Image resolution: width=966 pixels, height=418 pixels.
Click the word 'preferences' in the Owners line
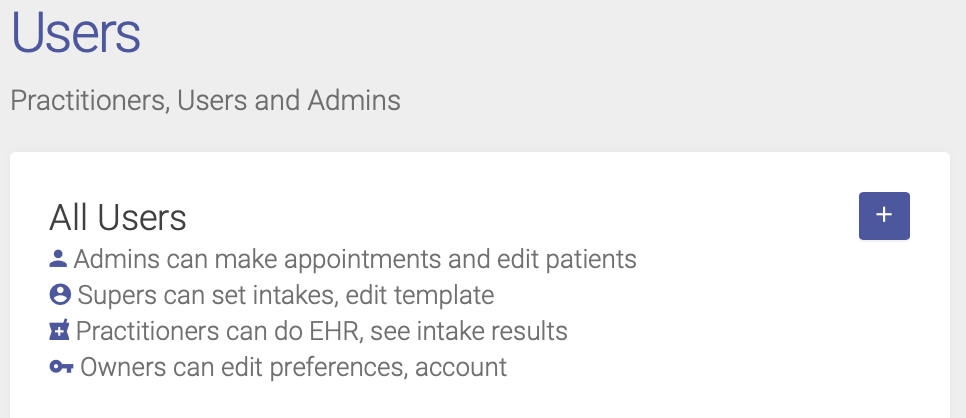[x=339, y=369]
